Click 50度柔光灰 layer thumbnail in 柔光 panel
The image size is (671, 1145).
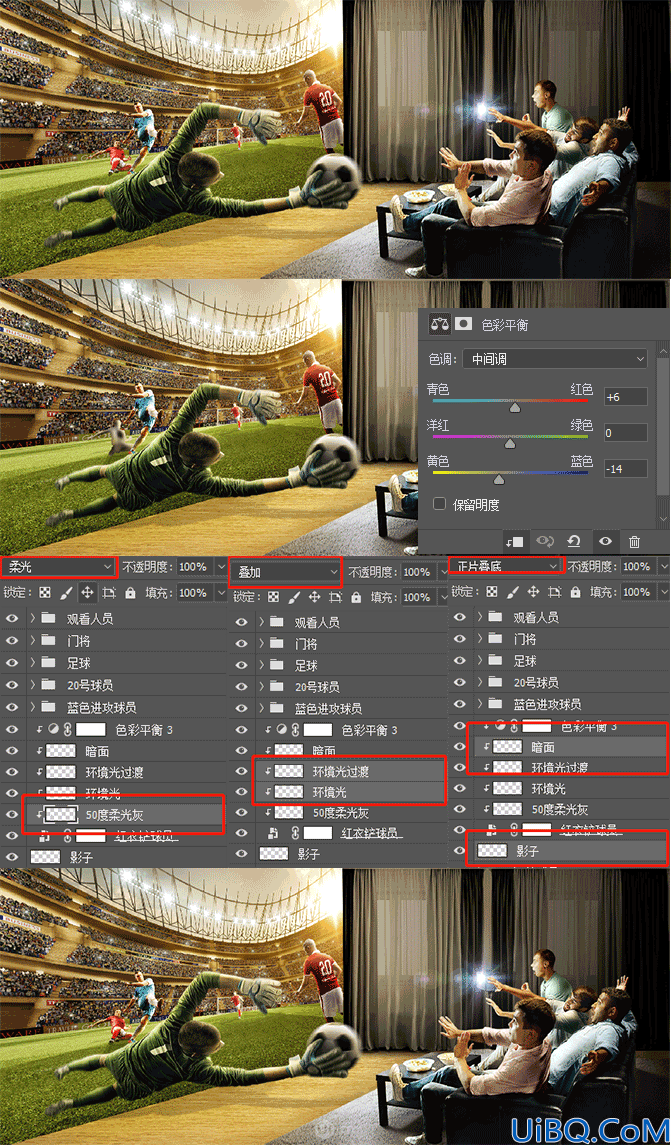point(61,813)
